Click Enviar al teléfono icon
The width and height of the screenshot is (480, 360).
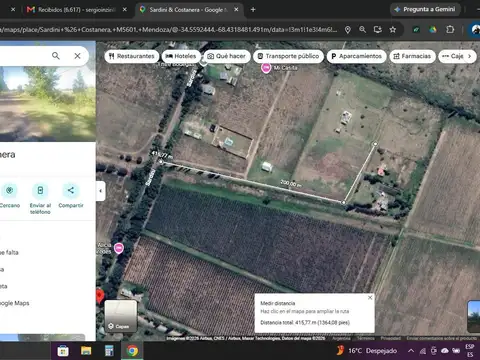click(x=40, y=190)
